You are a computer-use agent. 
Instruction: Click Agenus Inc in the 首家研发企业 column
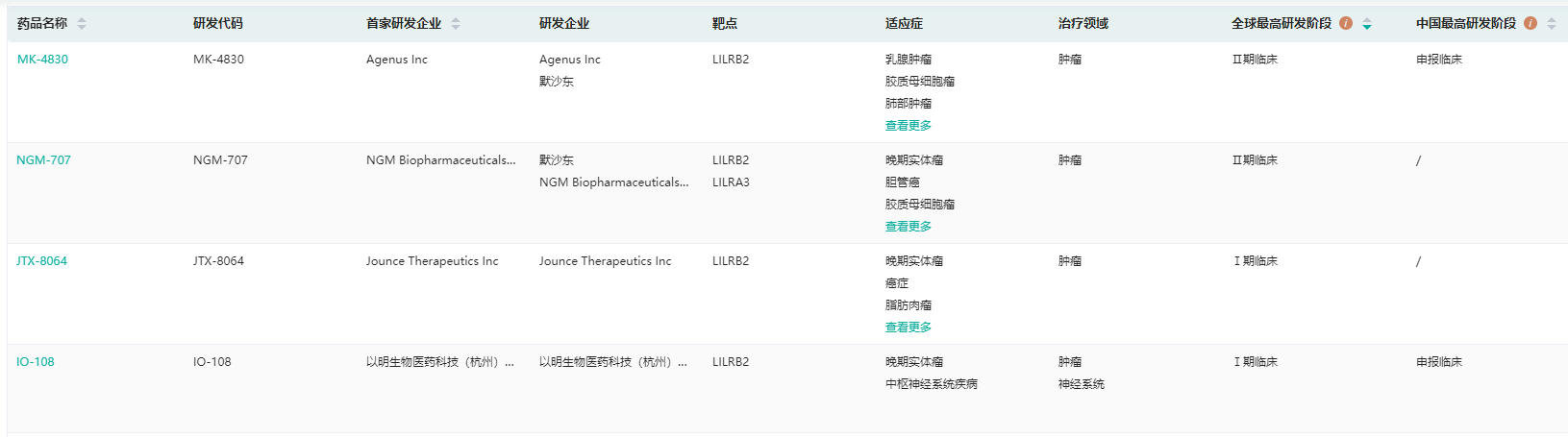click(x=397, y=60)
